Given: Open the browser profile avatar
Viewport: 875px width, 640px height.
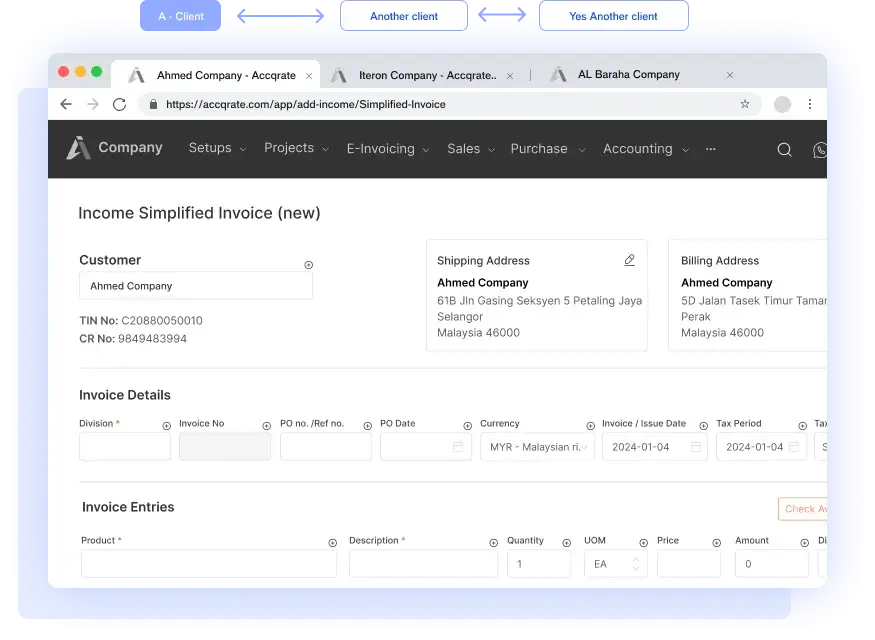Looking at the screenshot, I should 782,104.
